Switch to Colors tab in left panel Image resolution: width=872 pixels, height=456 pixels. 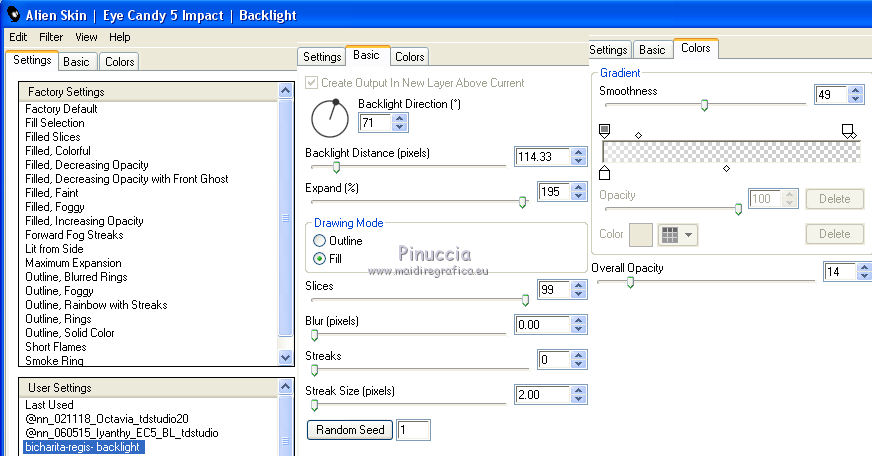pos(120,62)
